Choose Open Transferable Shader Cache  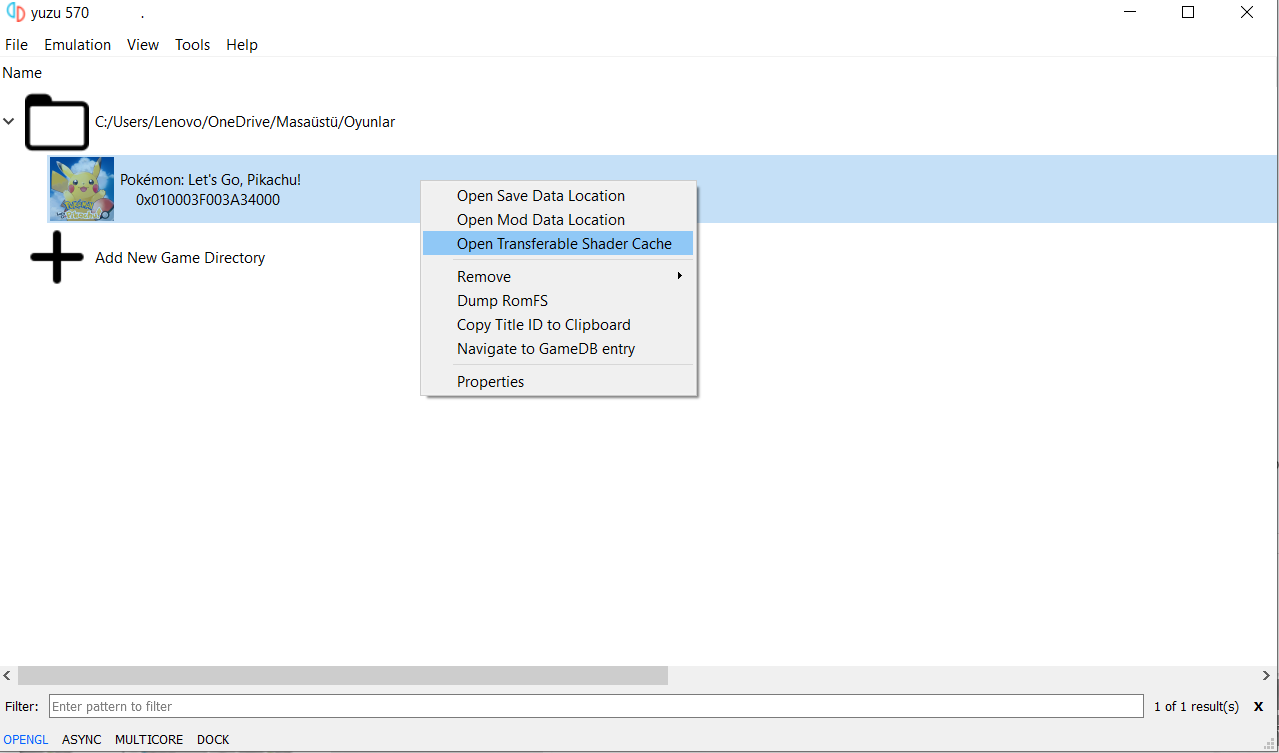[558, 244]
